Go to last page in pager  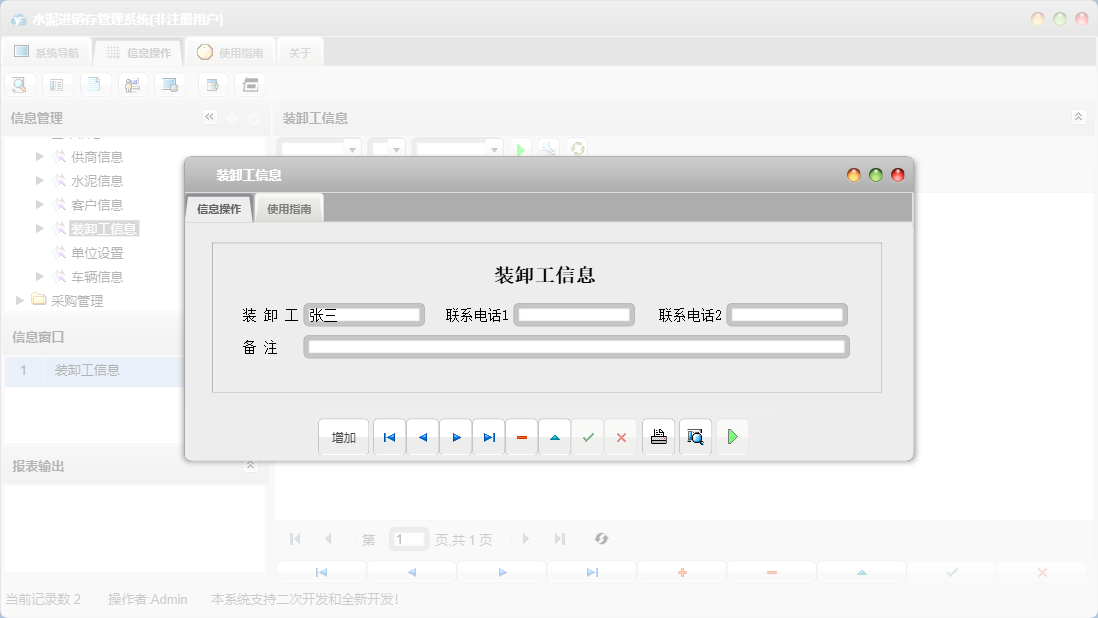pos(560,539)
